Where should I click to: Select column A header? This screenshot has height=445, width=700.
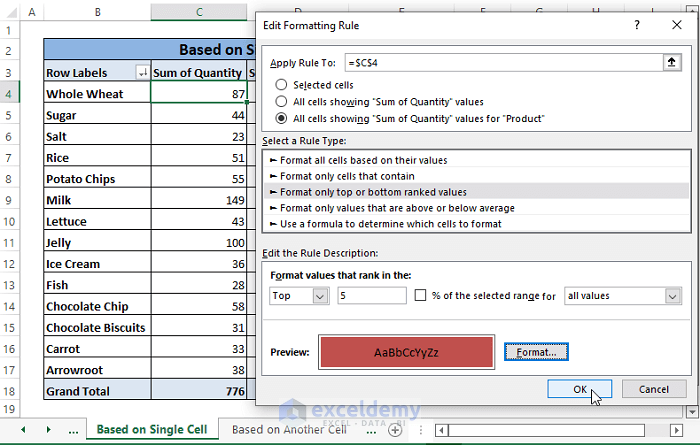pos(32,12)
